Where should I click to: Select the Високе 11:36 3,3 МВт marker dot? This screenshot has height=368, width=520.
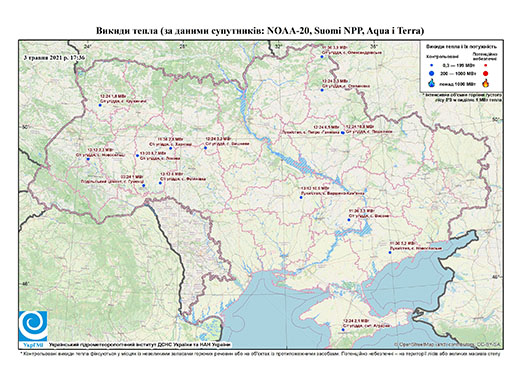349,220
